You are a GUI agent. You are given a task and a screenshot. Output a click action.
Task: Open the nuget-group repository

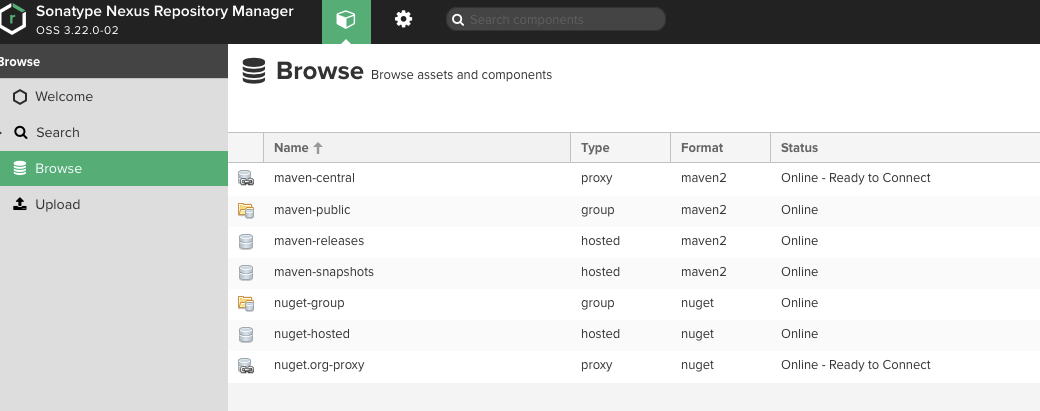pyautogui.click(x=309, y=302)
